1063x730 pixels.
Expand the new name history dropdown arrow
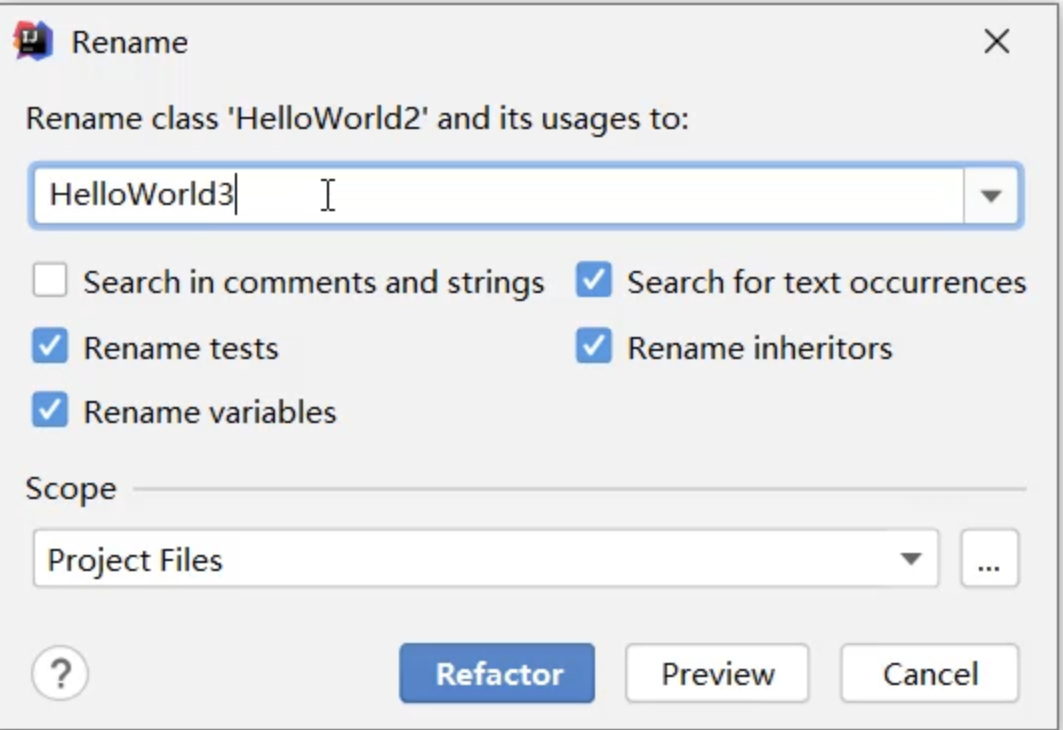(x=991, y=196)
